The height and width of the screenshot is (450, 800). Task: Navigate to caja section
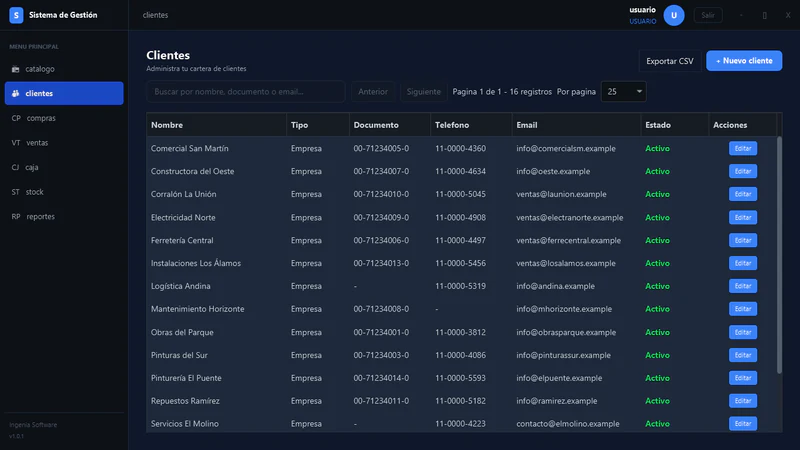[64, 167]
